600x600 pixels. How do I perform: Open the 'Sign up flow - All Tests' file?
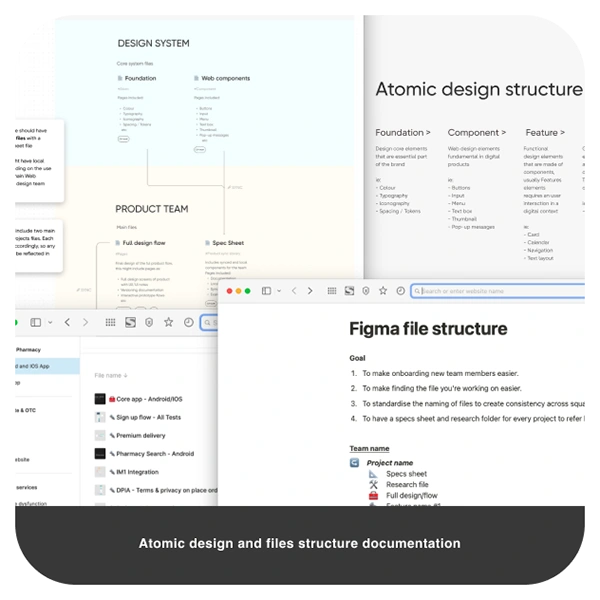pos(148,417)
